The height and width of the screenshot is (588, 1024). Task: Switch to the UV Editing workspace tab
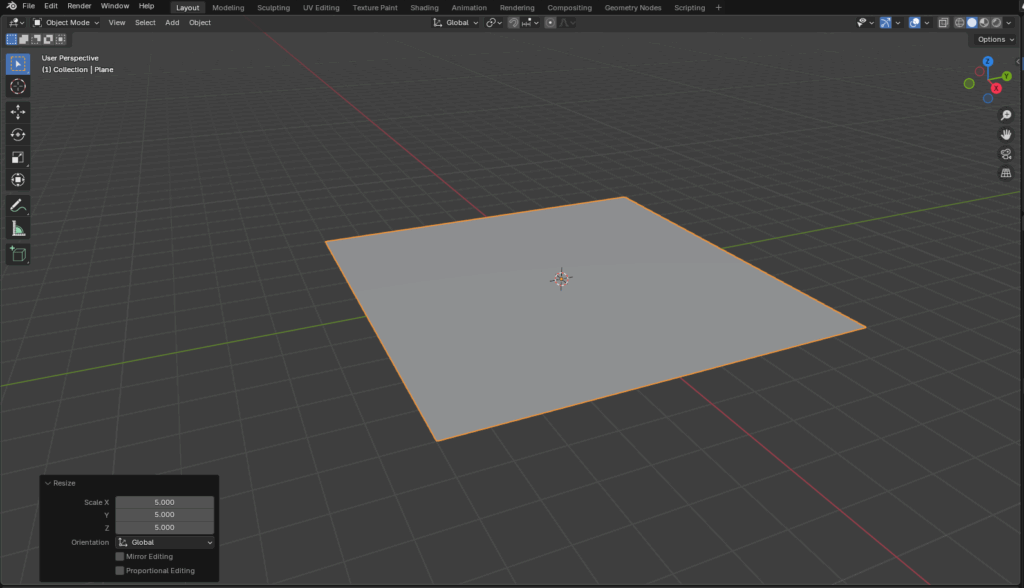(321, 8)
